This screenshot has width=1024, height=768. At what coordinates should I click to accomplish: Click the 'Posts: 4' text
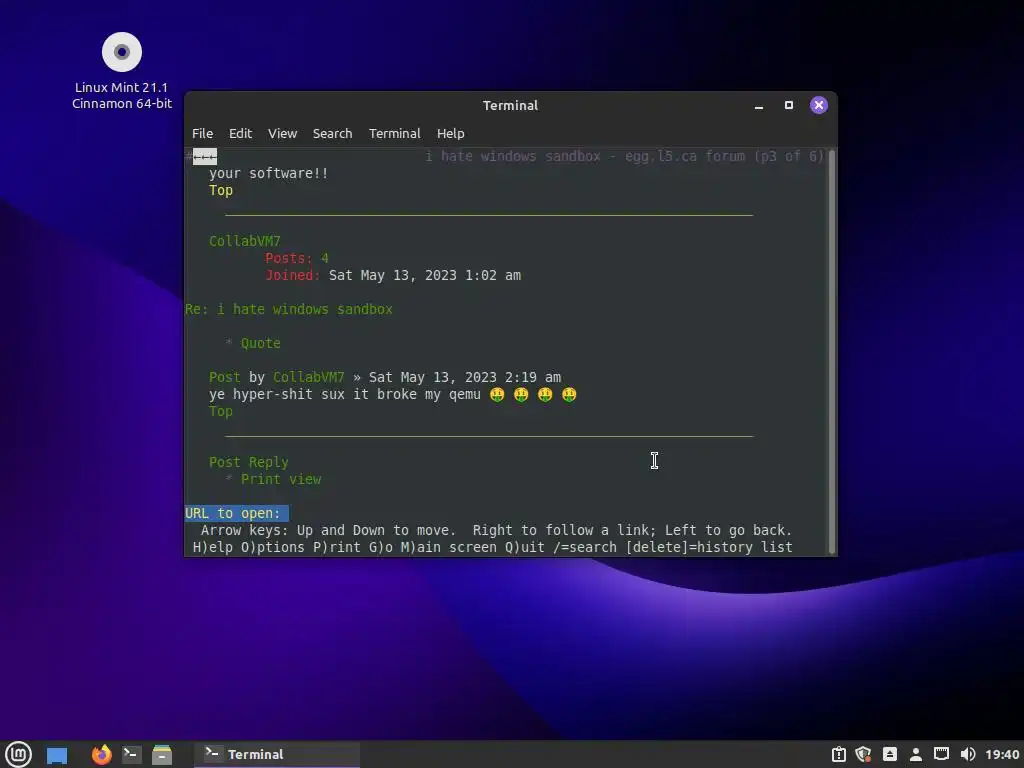tap(296, 258)
